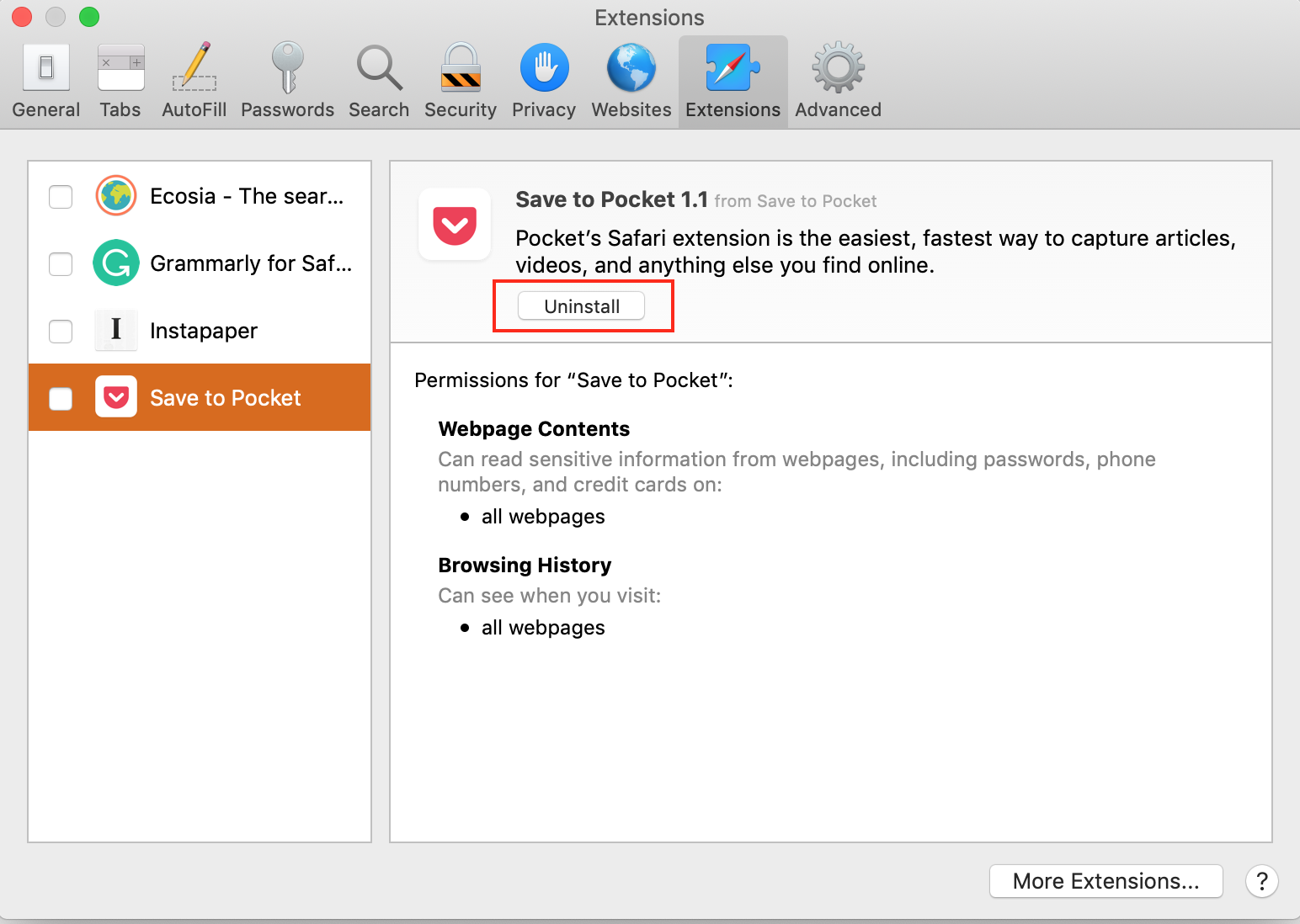Select the Save to Pocket row name
The height and width of the screenshot is (924, 1300).
tap(226, 398)
